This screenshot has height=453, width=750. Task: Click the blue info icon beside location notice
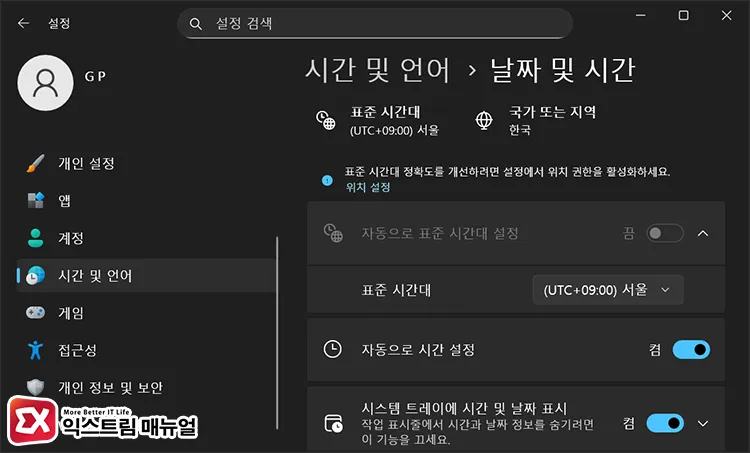click(327, 180)
